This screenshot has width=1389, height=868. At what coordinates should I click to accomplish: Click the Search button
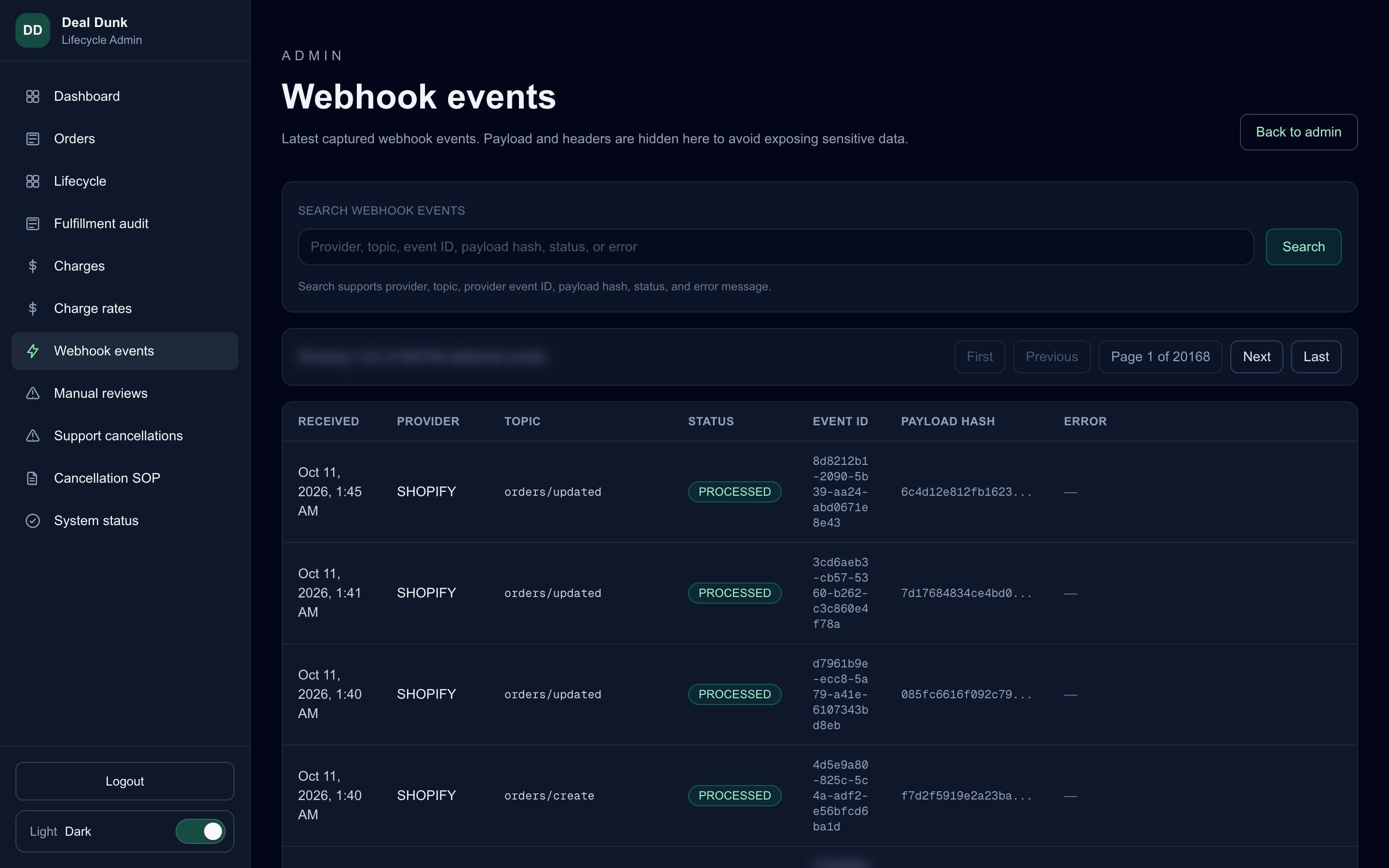point(1304,247)
